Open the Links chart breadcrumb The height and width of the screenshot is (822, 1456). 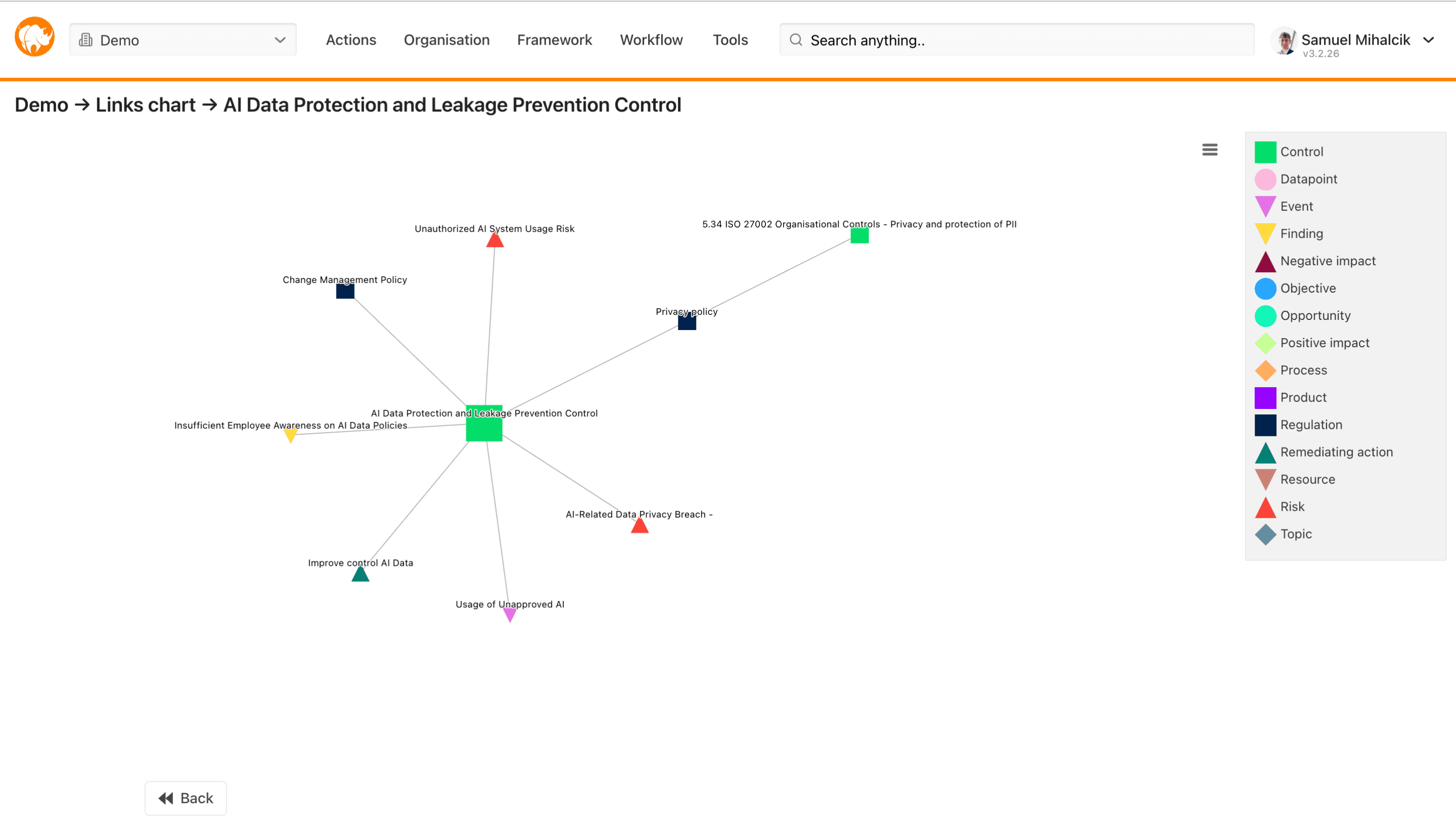(145, 104)
